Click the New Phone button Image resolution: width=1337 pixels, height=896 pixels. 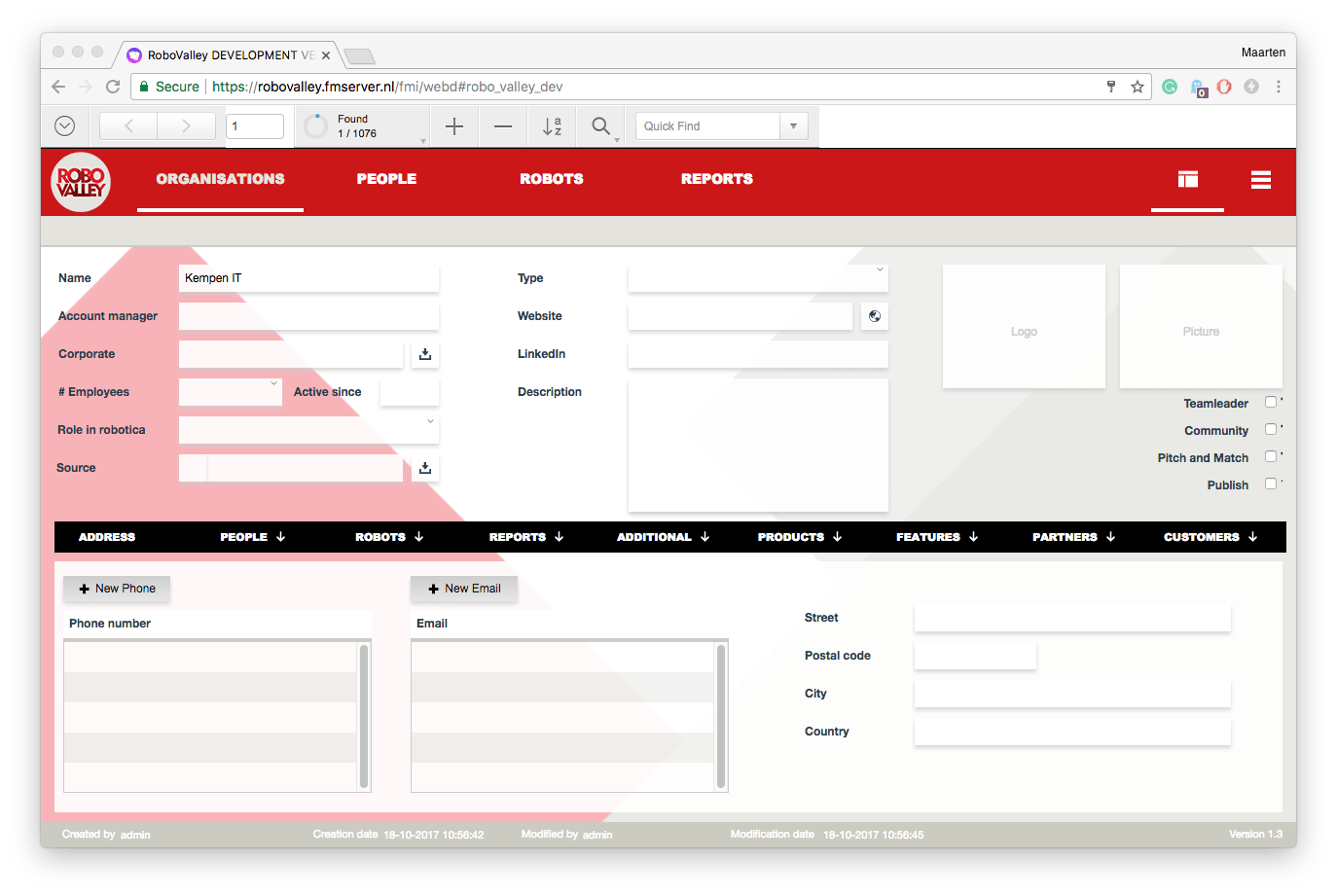pyautogui.click(x=117, y=589)
